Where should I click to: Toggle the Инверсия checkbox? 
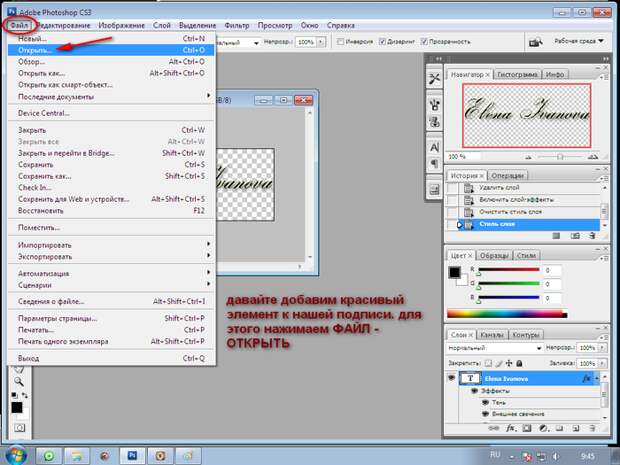click(340, 42)
